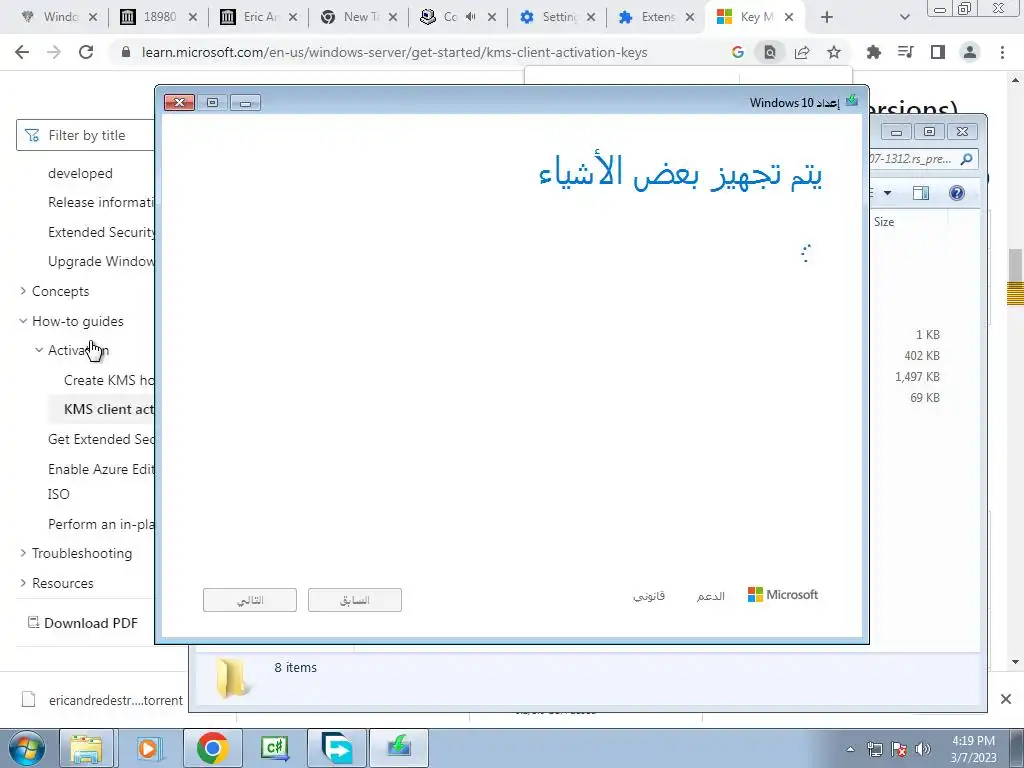This screenshot has width=1024, height=768.
Task: Expand the Troubleshooting section
Action: click(x=24, y=553)
